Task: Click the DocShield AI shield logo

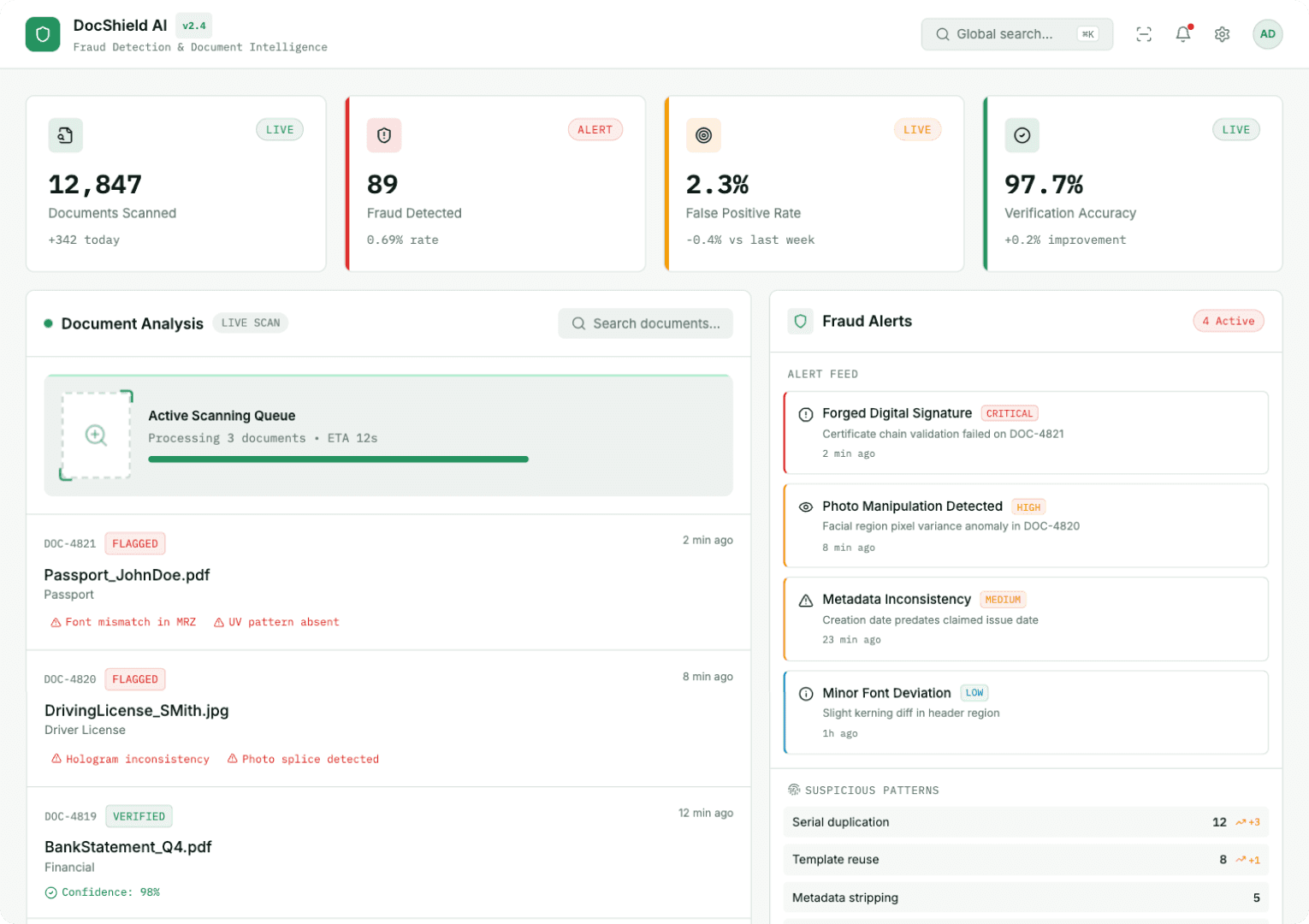Action: 43,34
